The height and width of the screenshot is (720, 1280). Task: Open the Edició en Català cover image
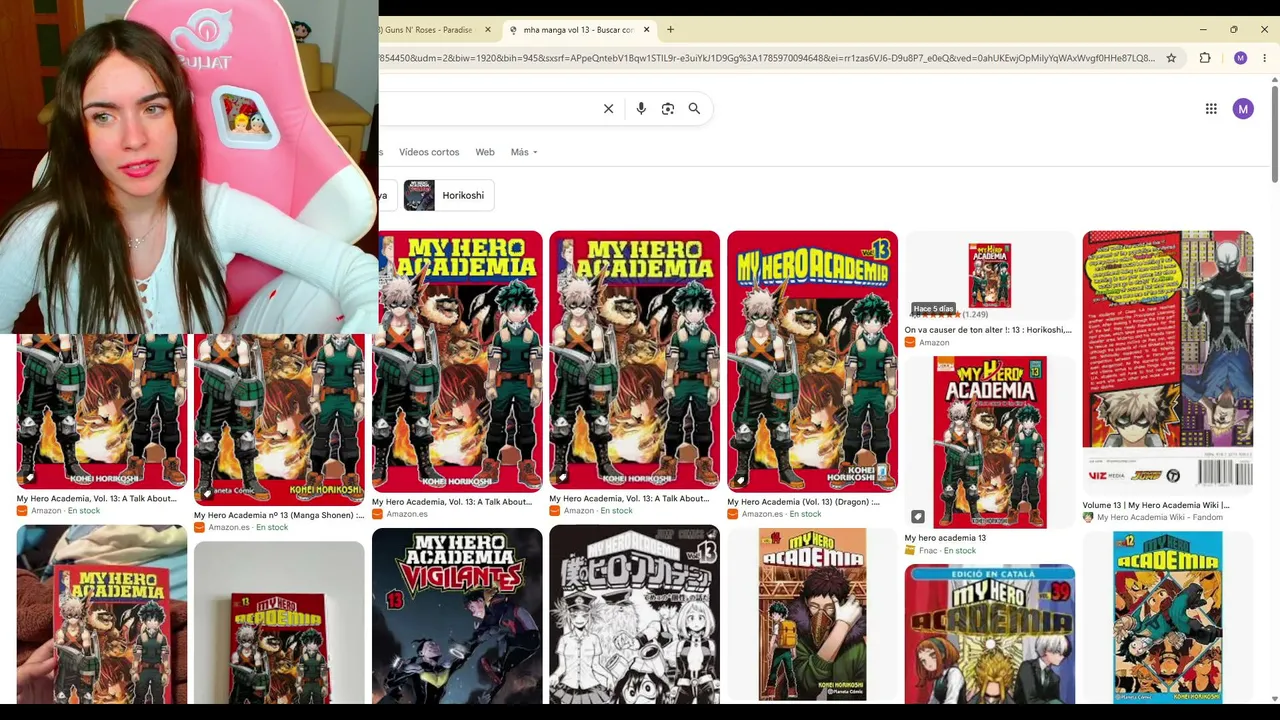(990, 634)
